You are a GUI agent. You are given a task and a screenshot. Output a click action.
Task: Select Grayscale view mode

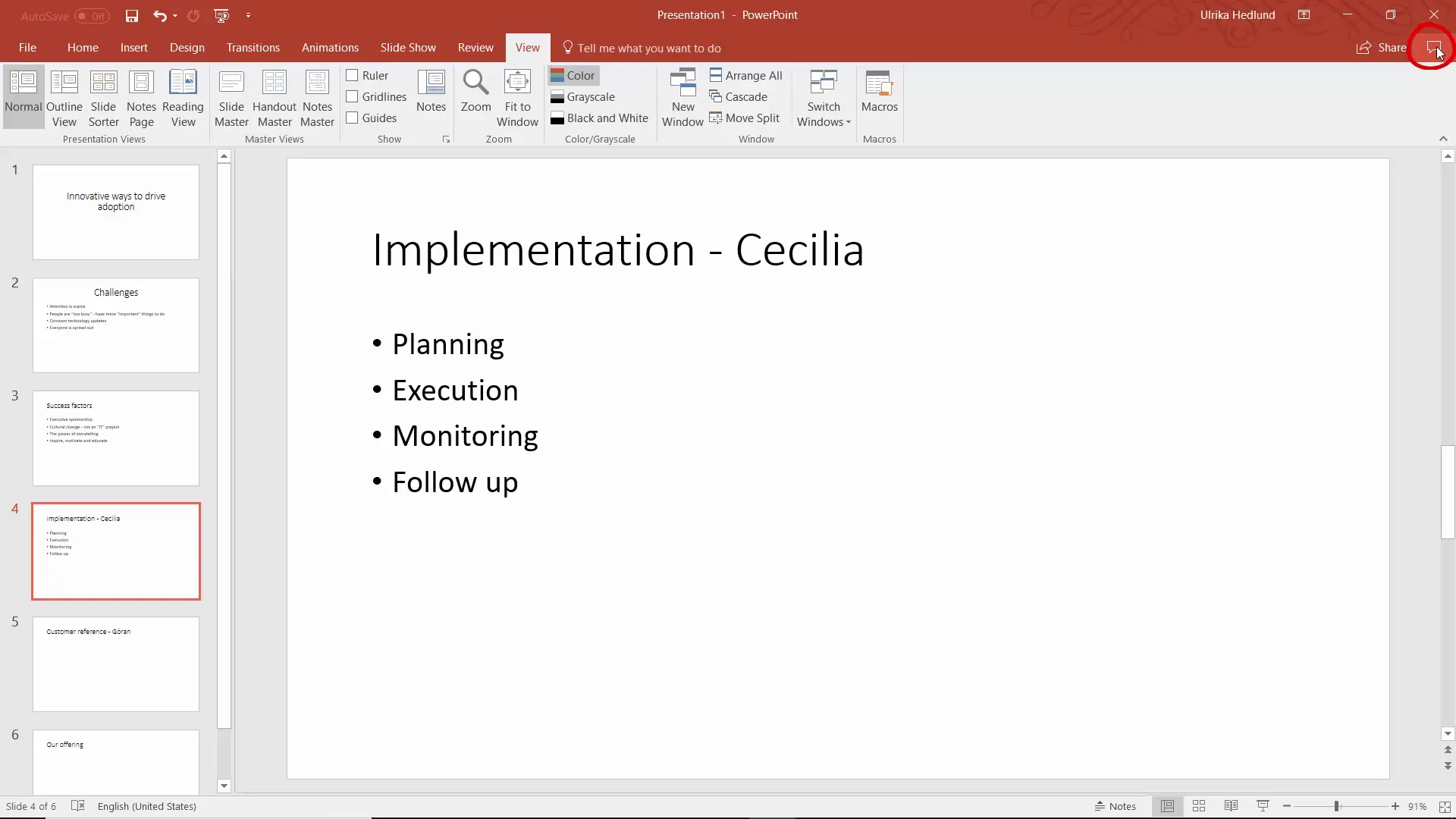(x=582, y=96)
